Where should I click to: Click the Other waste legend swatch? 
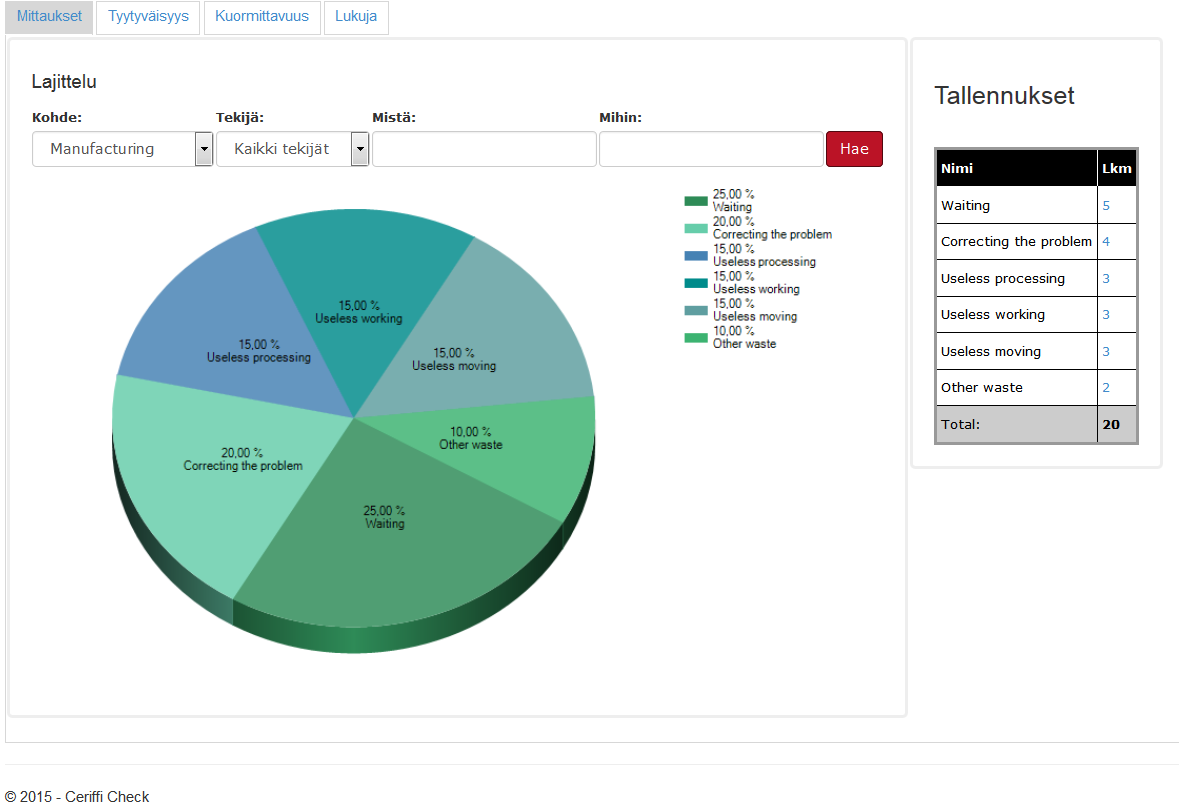click(696, 337)
